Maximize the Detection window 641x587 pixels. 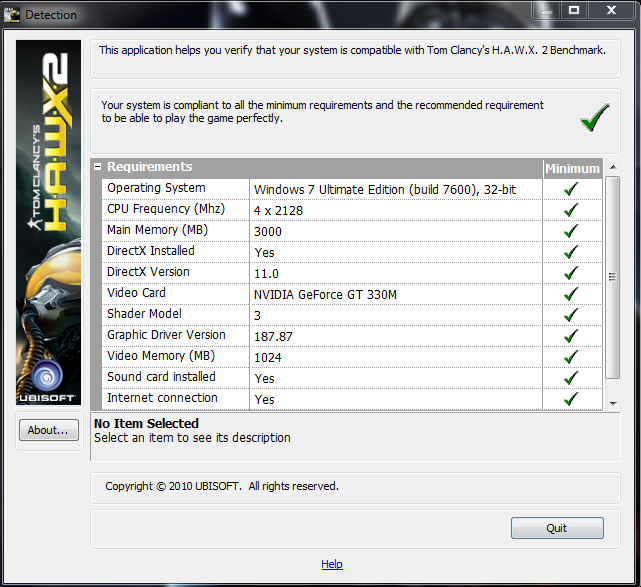pyautogui.click(x=574, y=10)
